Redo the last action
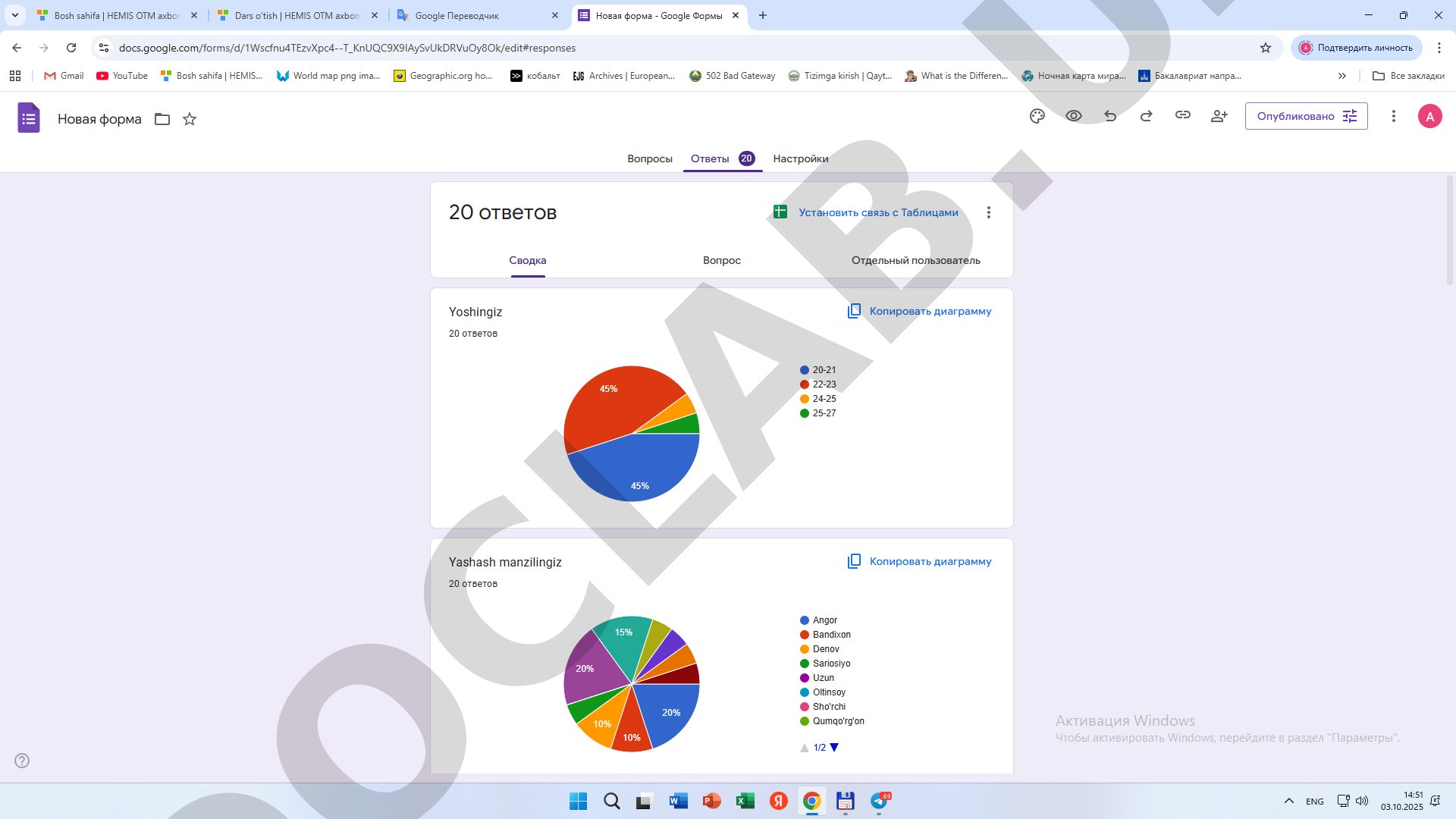Viewport: 1456px width, 819px height. click(1147, 116)
